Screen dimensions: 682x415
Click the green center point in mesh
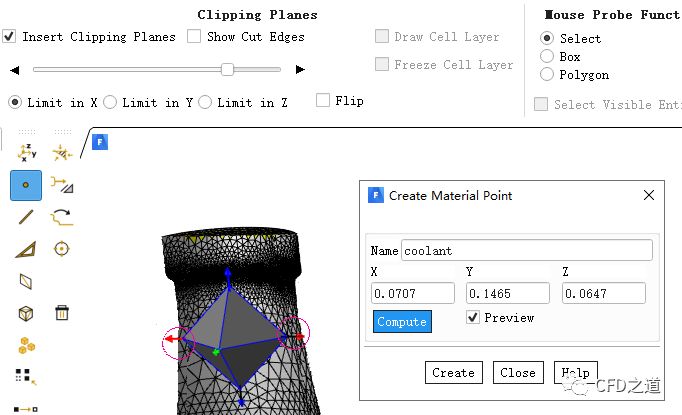[215, 351]
